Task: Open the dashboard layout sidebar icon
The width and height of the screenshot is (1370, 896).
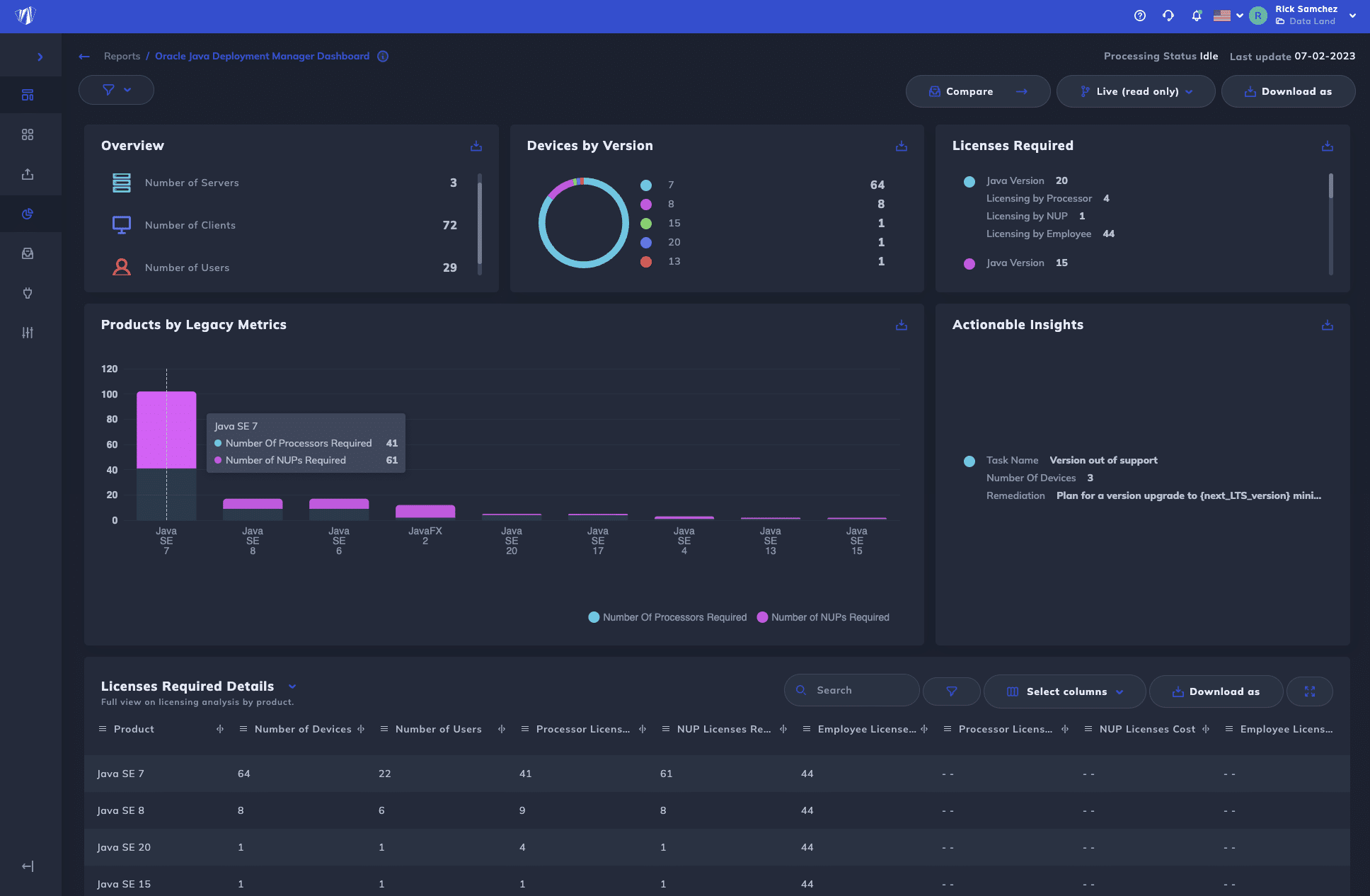Action: [28, 95]
